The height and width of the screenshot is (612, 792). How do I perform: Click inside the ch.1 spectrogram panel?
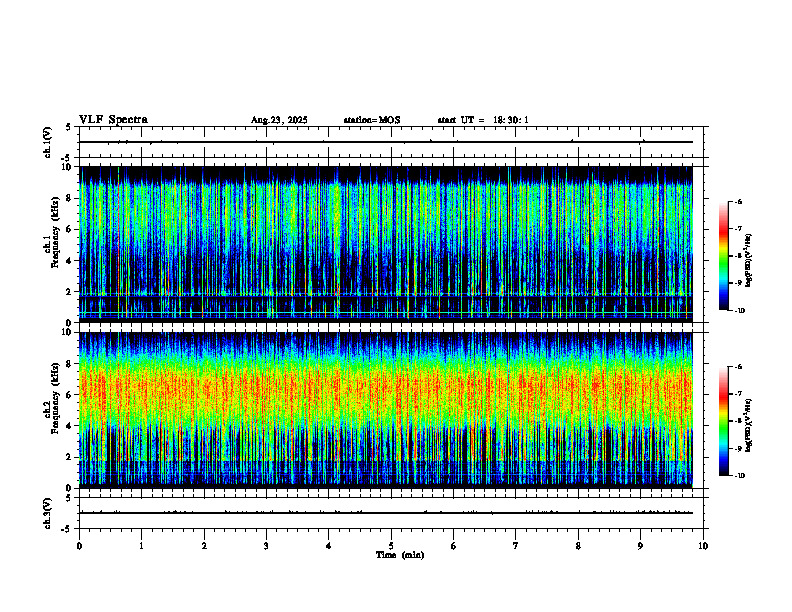386,244
